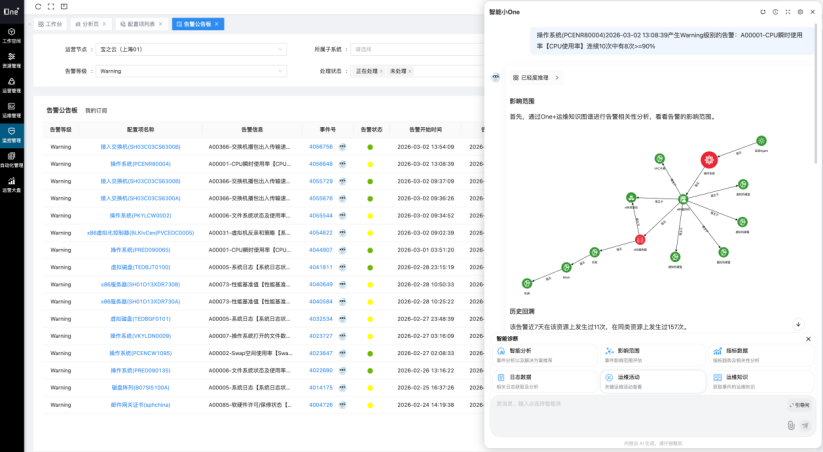Choose the 指标数据 diagnosis card
The width and height of the screenshot is (823, 452).
(761, 355)
